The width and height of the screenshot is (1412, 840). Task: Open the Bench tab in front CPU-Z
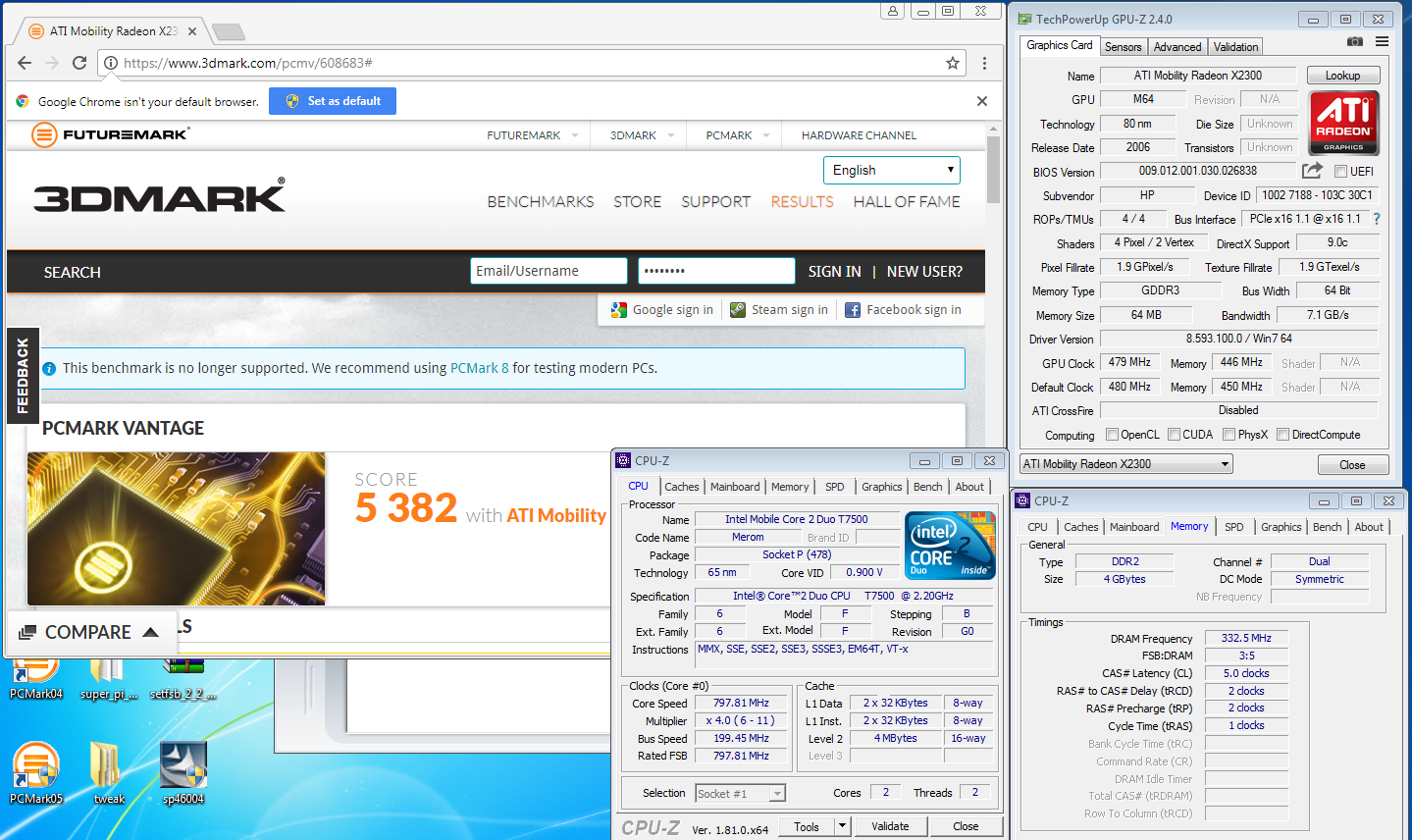coord(927,487)
